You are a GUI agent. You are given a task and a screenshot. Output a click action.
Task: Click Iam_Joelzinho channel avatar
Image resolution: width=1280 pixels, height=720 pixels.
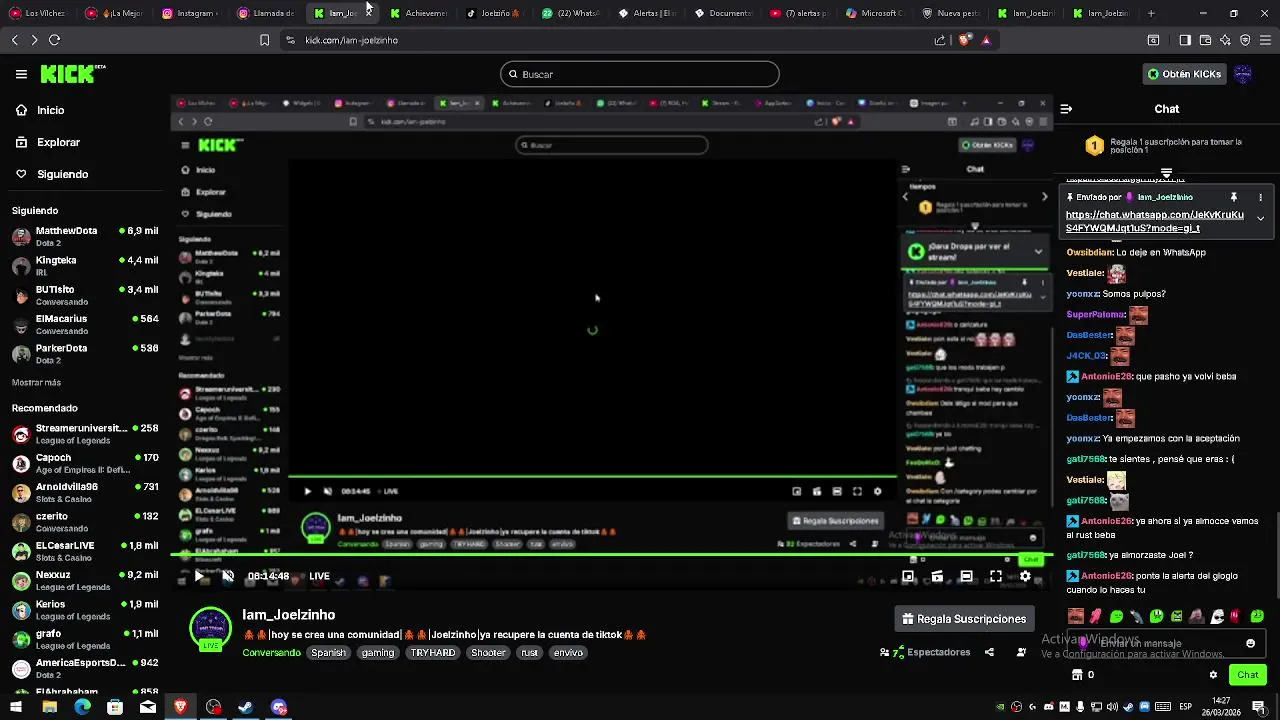(x=211, y=629)
